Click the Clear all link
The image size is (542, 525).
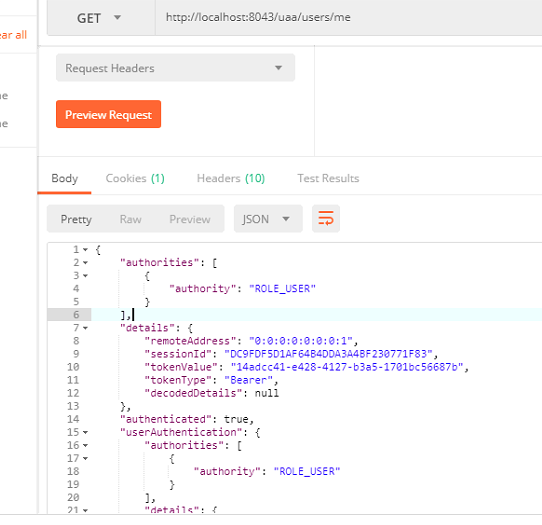click(x=13, y=35)
